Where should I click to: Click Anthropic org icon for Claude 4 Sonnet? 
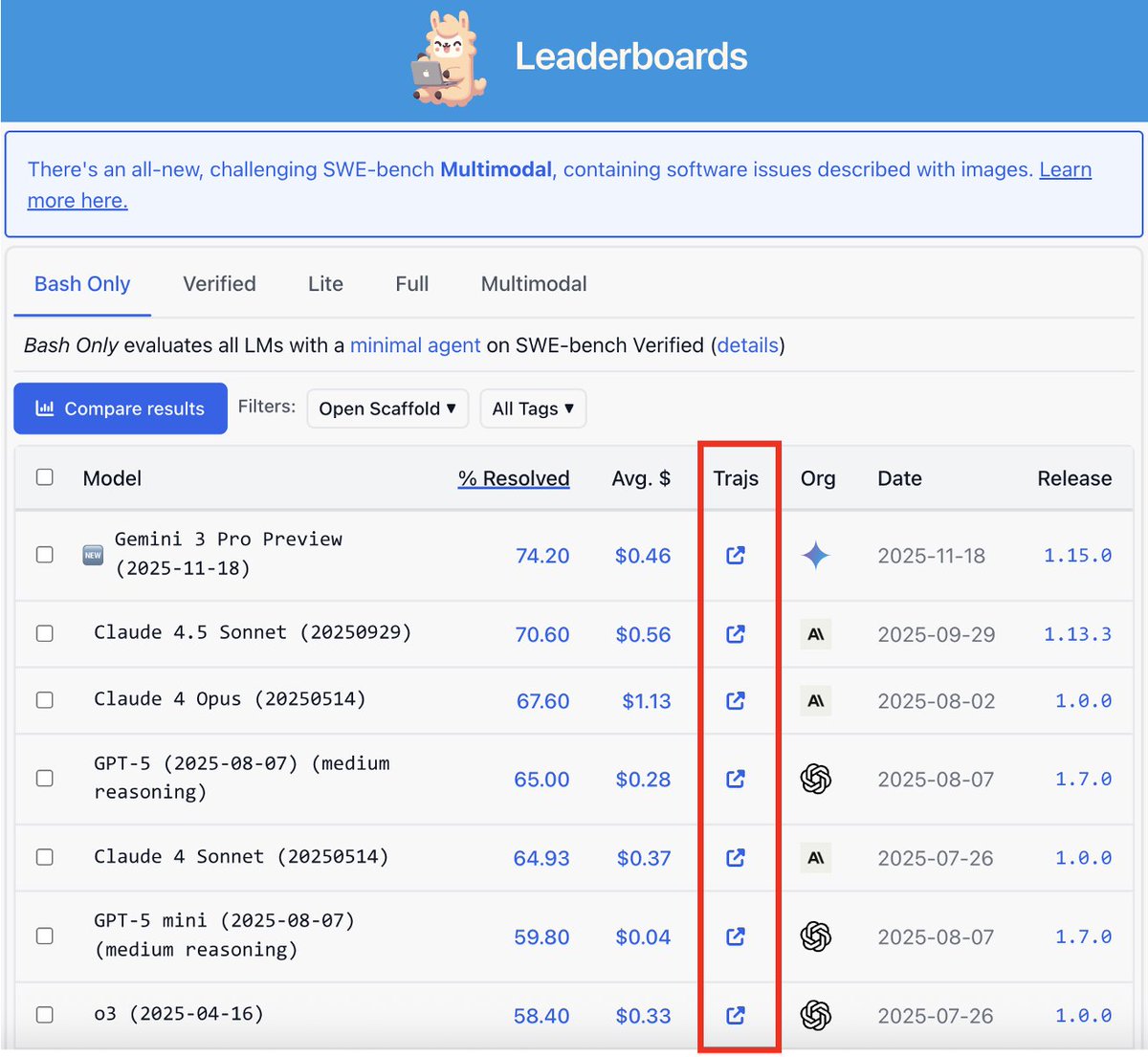click(816, 857)
